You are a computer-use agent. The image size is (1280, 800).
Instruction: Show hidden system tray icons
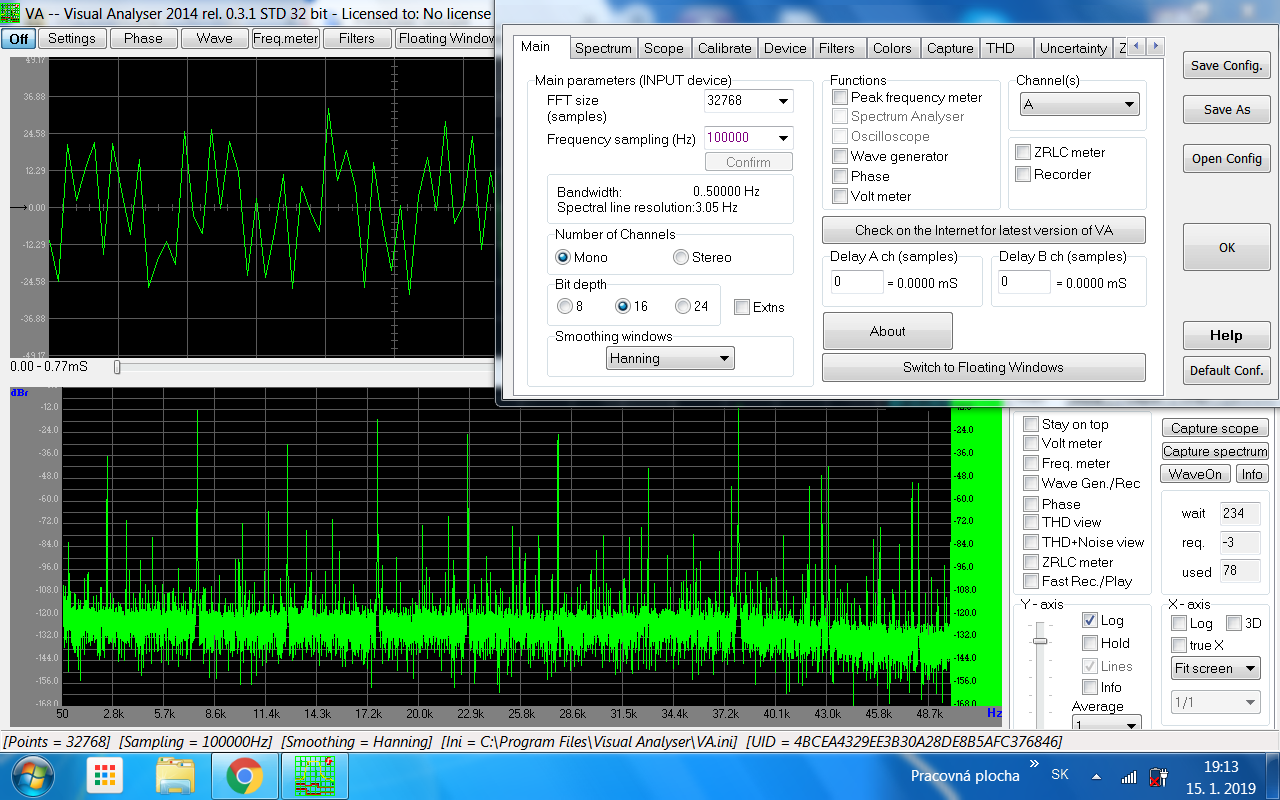(1097, 776)
